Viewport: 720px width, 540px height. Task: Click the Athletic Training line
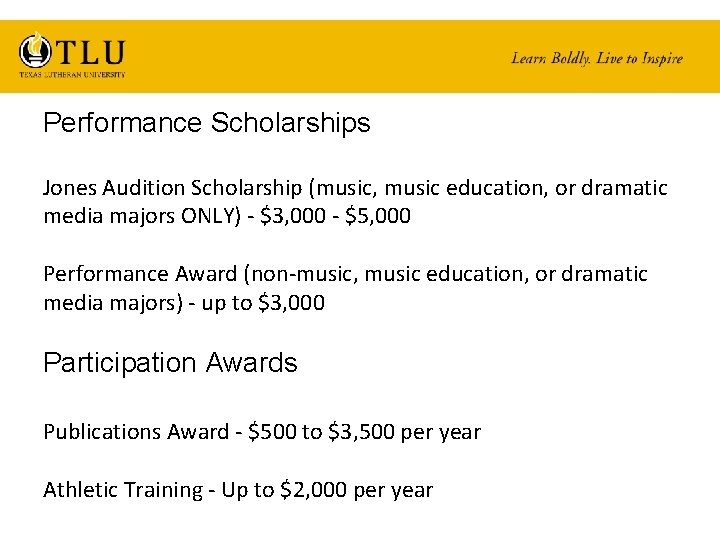tap(238, 489)
